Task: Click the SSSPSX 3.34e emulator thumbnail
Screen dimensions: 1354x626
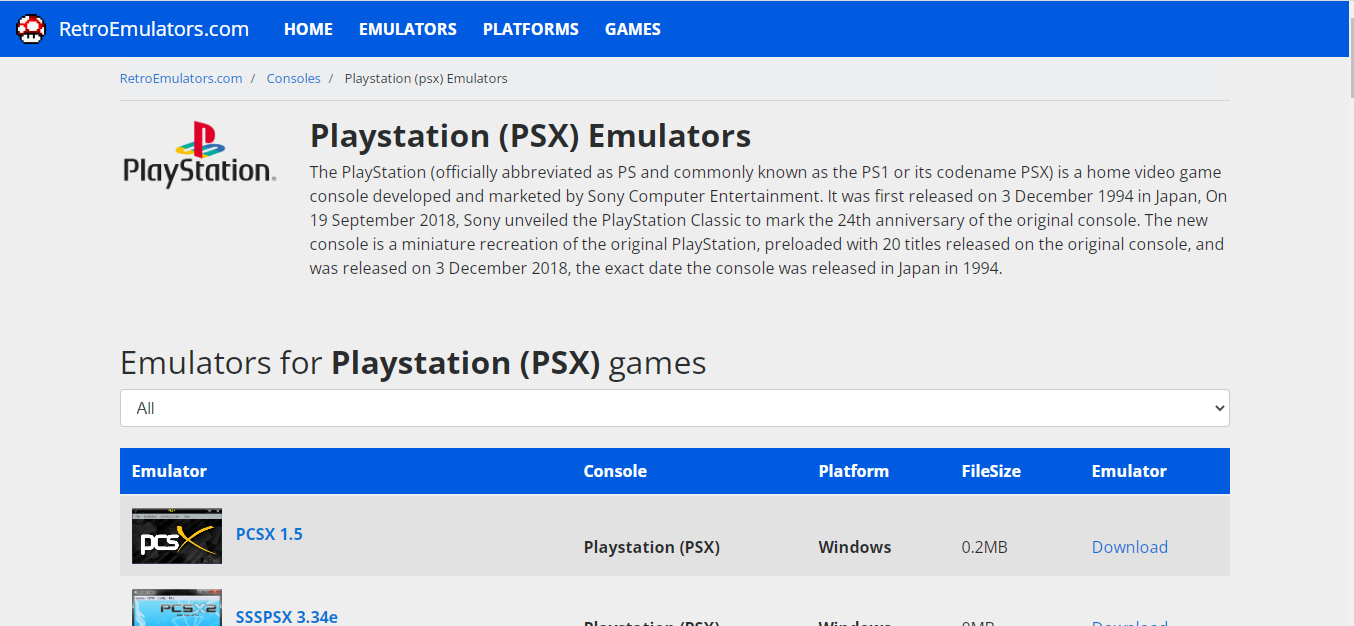Action: [177, 608]
